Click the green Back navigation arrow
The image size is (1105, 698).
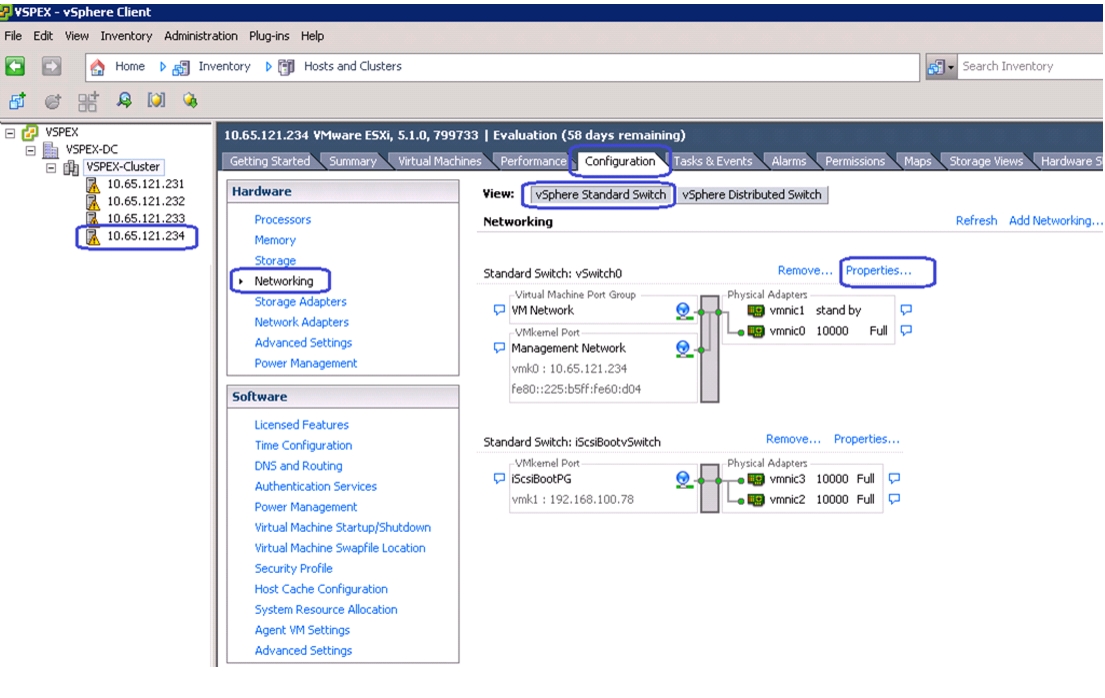[15, 66]
